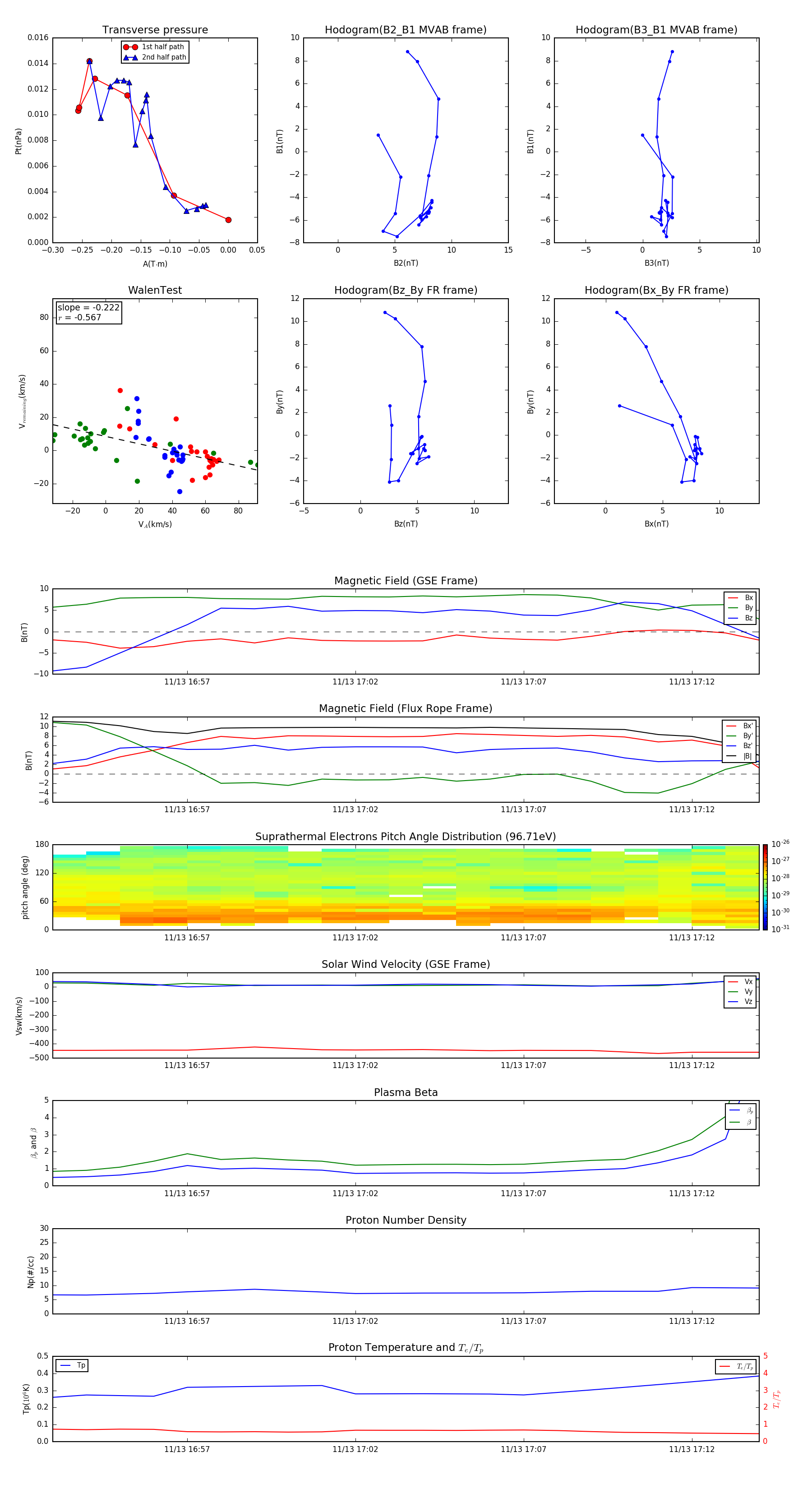This screenshot has height=1489, width=812.
Task: Select the '2nd half path' legend entry
Action: (x=155, y=57)
